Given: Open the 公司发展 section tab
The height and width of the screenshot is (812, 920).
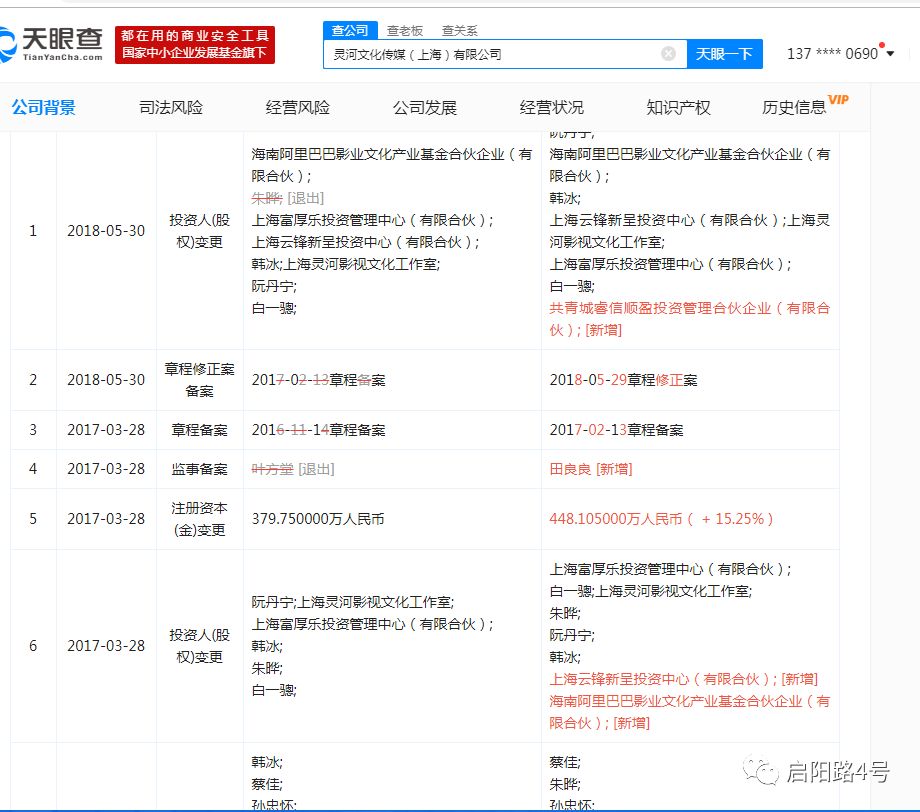Looking at the screenshot, I should [424, 107].
